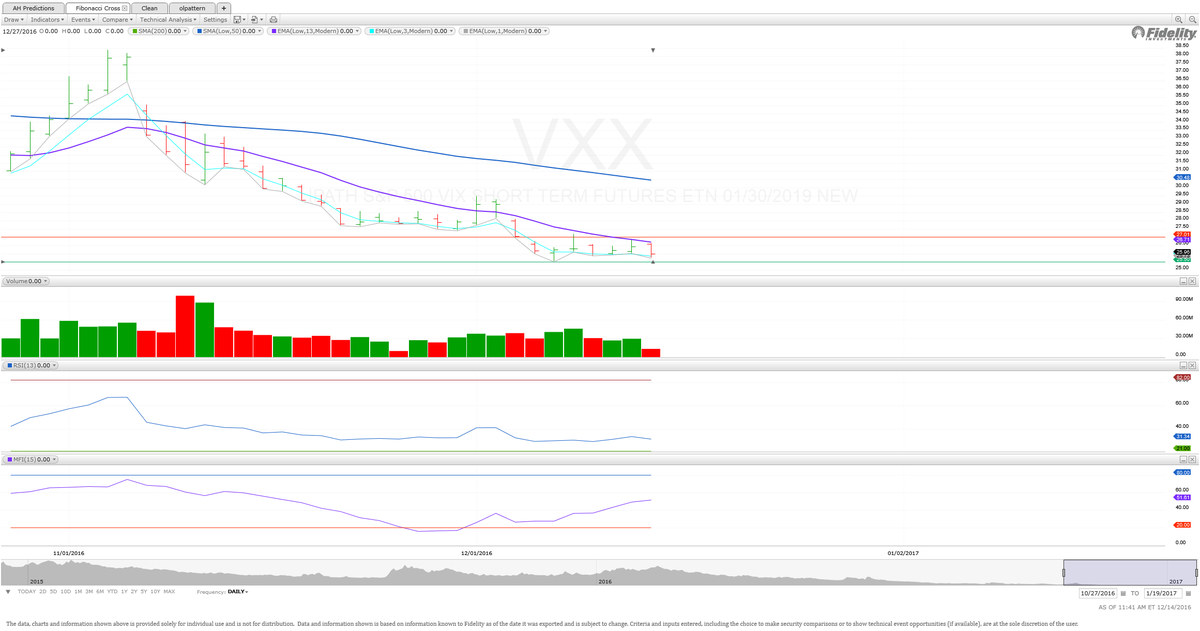Open the MFI(15) panel options pill
The image size is (1200, 631).
(30, 459)
